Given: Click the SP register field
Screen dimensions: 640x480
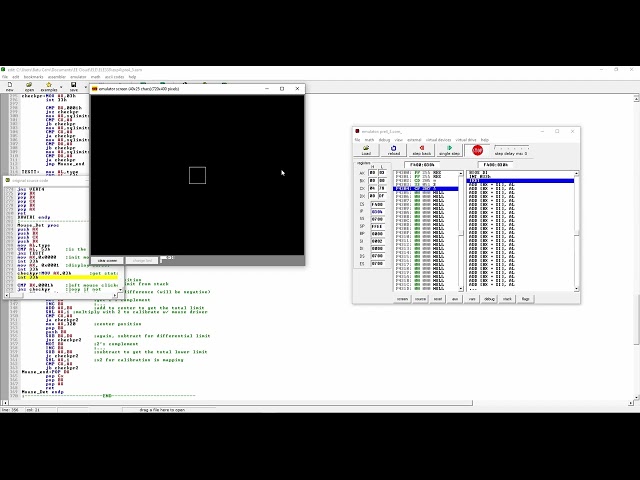Looking at the screenshot, I should tap(377, 227).
